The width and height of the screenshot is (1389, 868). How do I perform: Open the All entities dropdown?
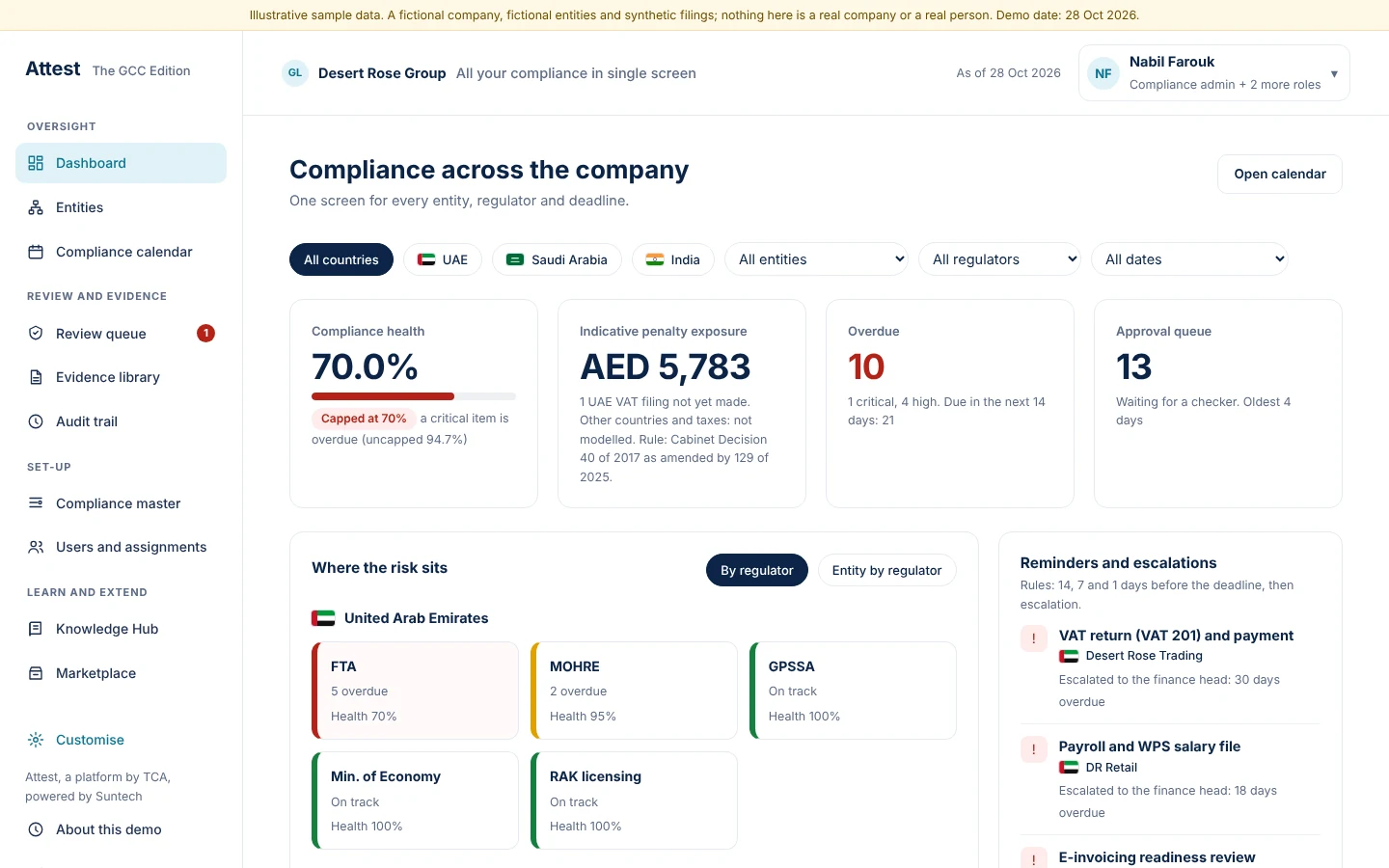click(817, 259)
